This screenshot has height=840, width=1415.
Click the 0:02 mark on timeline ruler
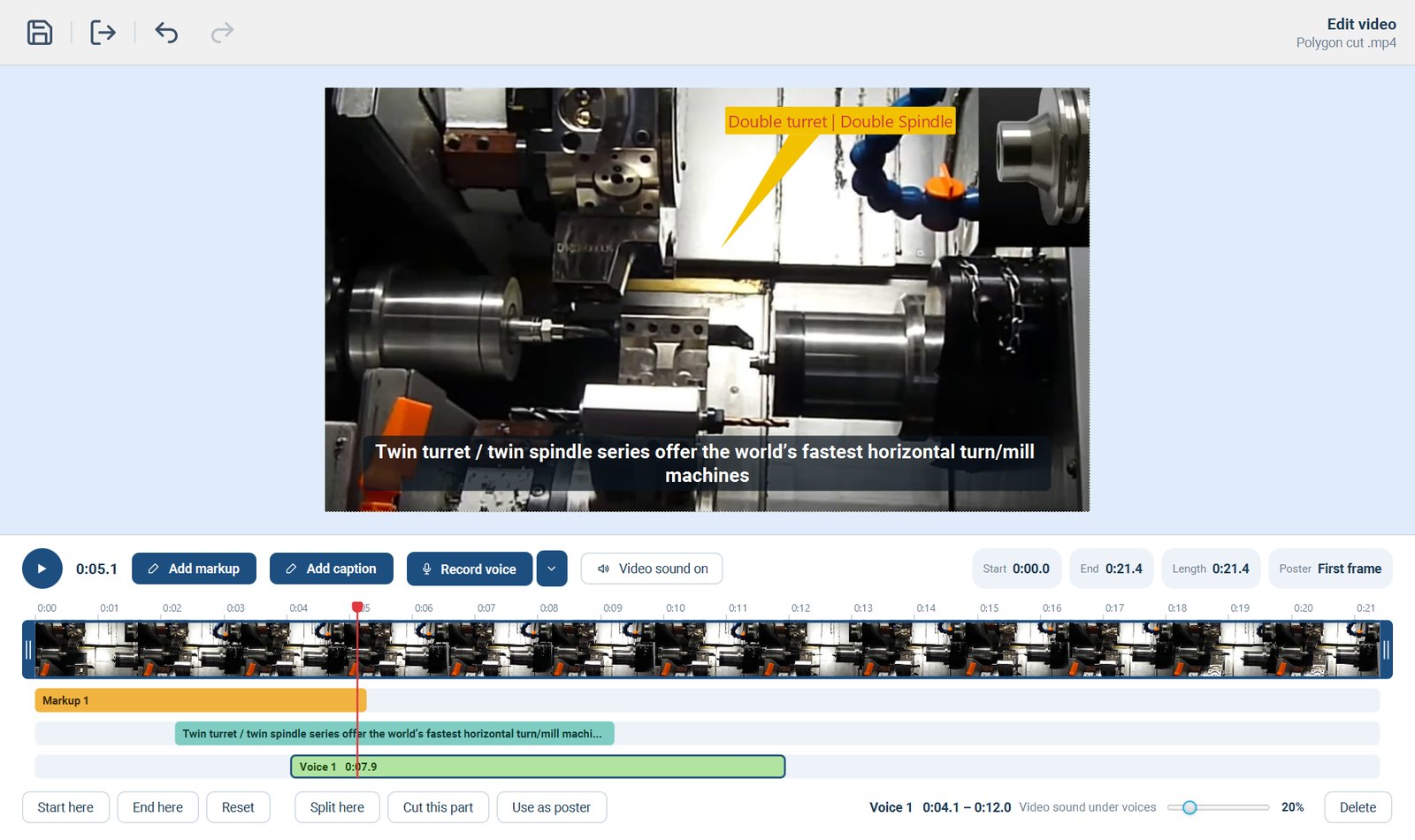[x=172, y=608]
